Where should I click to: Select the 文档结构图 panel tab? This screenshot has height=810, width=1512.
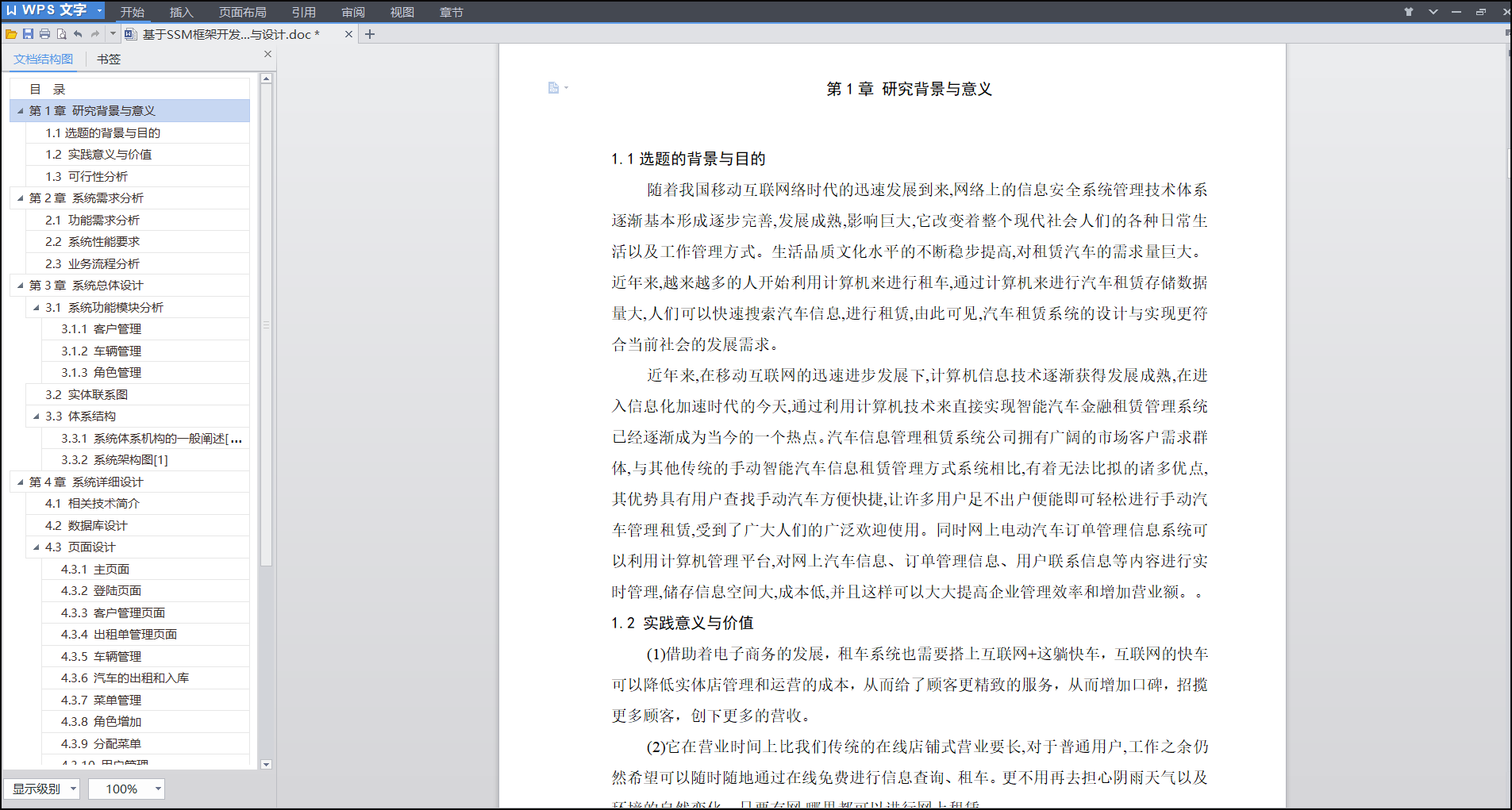[43, 59]
